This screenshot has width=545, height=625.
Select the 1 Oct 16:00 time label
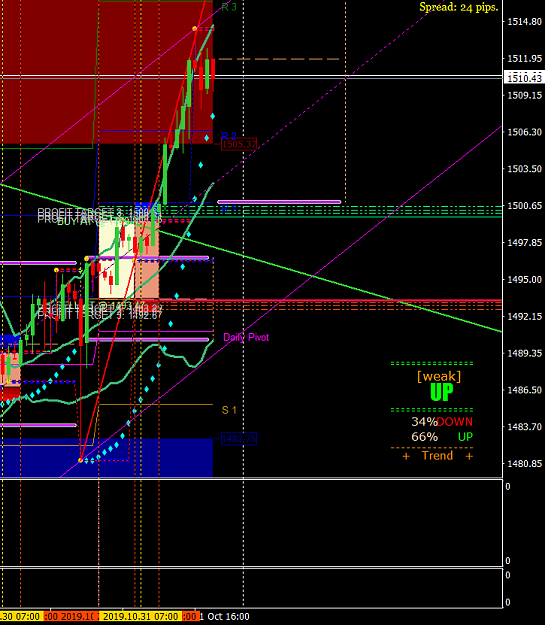(x=224, y=617)
